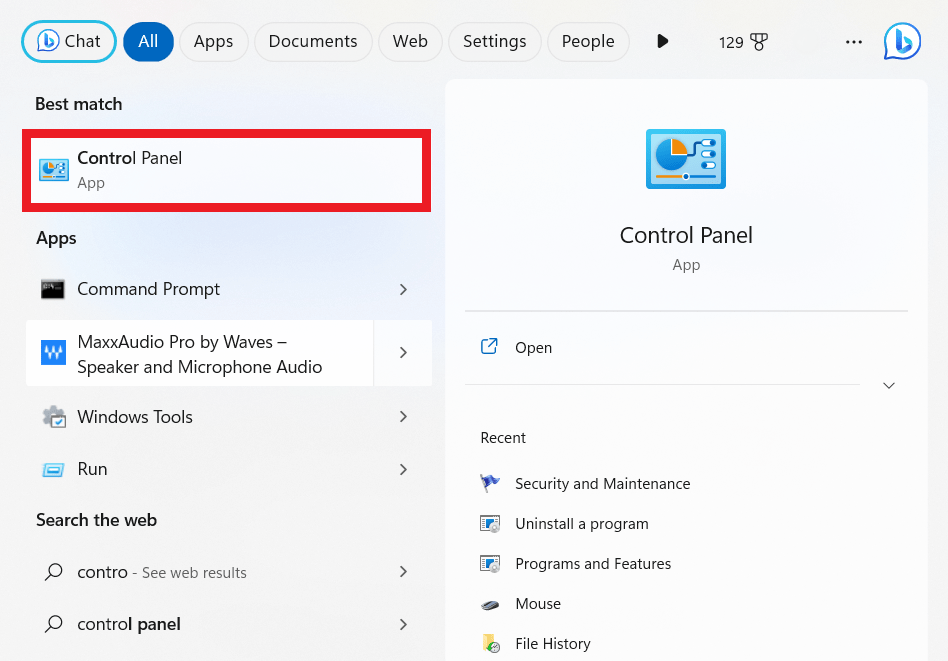Click the small Control Panel icon in best match
This screenshot has height=661, width=948.
(x=54, y=170)
